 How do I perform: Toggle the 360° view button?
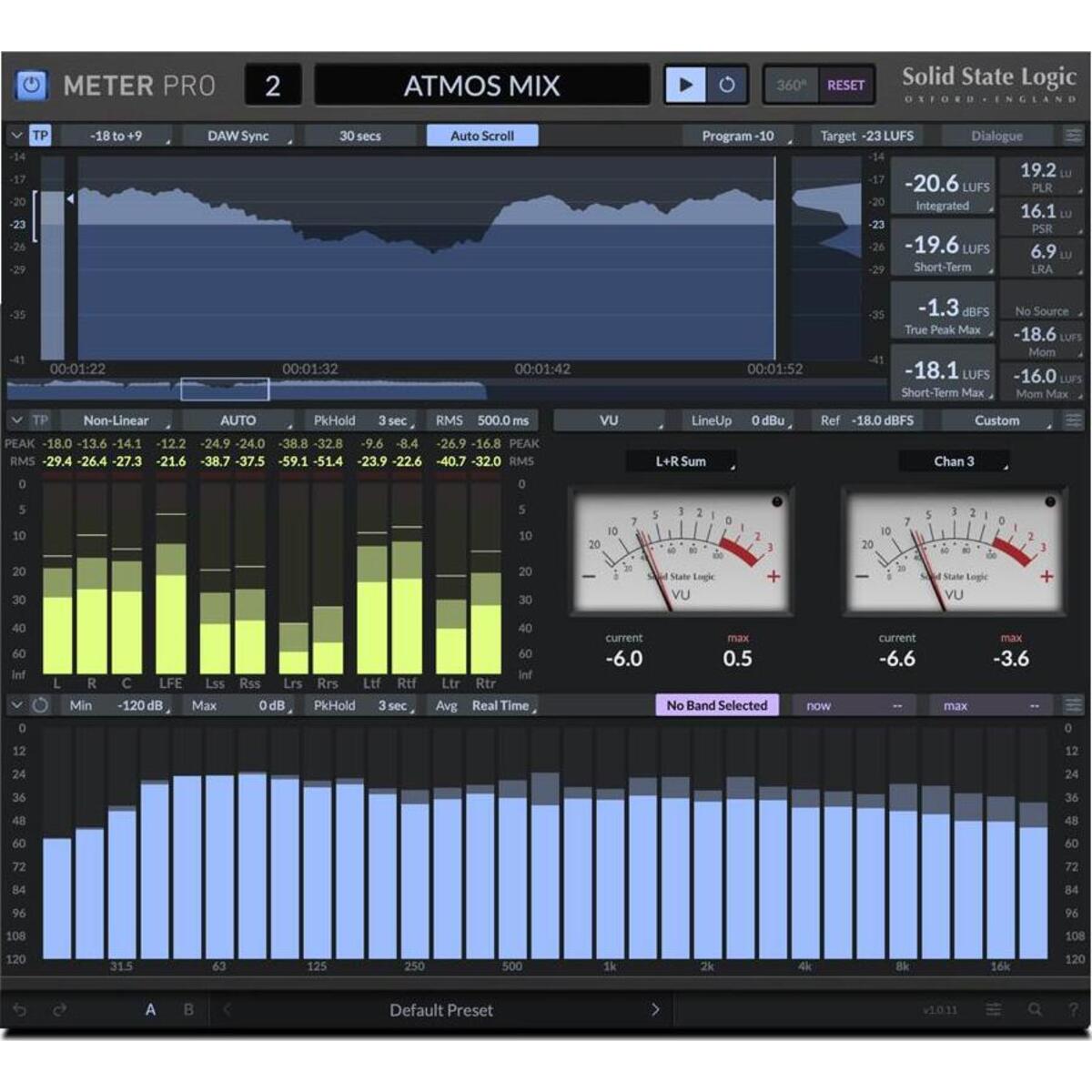tap(791, 86)
